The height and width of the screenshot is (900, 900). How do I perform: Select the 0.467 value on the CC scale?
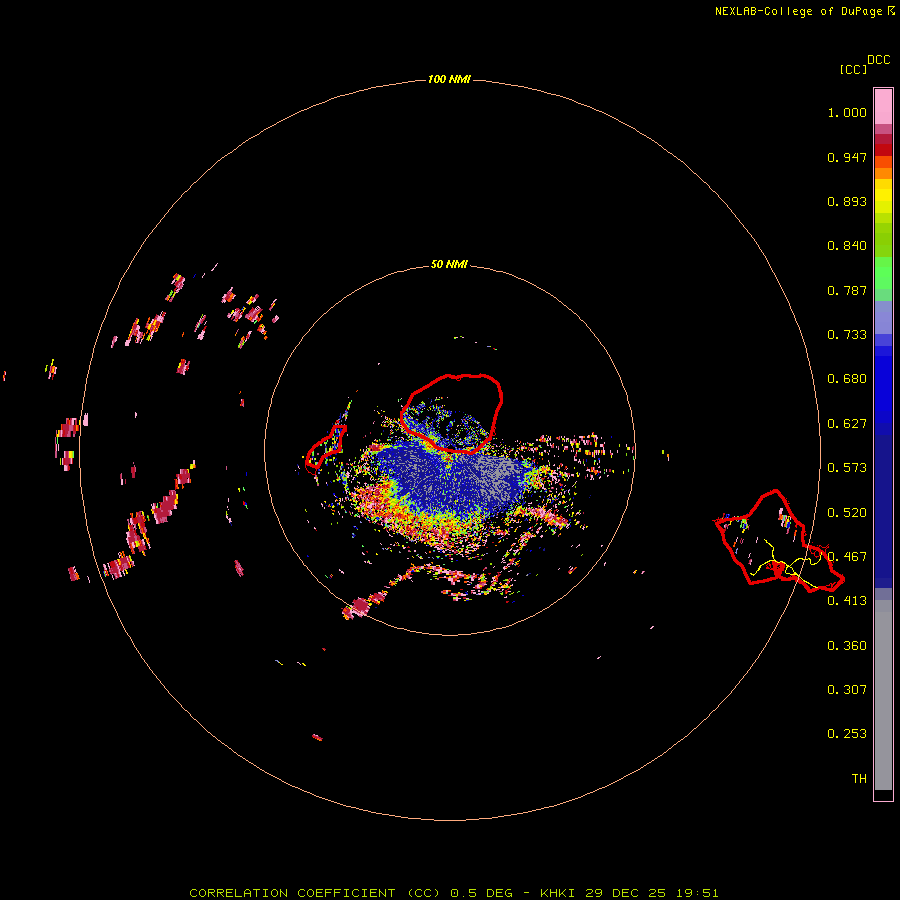point(847,557)
